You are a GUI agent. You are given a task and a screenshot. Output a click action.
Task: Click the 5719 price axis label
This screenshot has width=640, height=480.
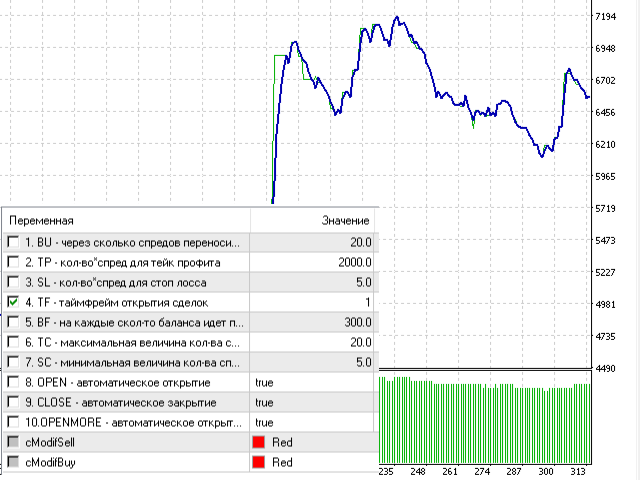point(605,209)
